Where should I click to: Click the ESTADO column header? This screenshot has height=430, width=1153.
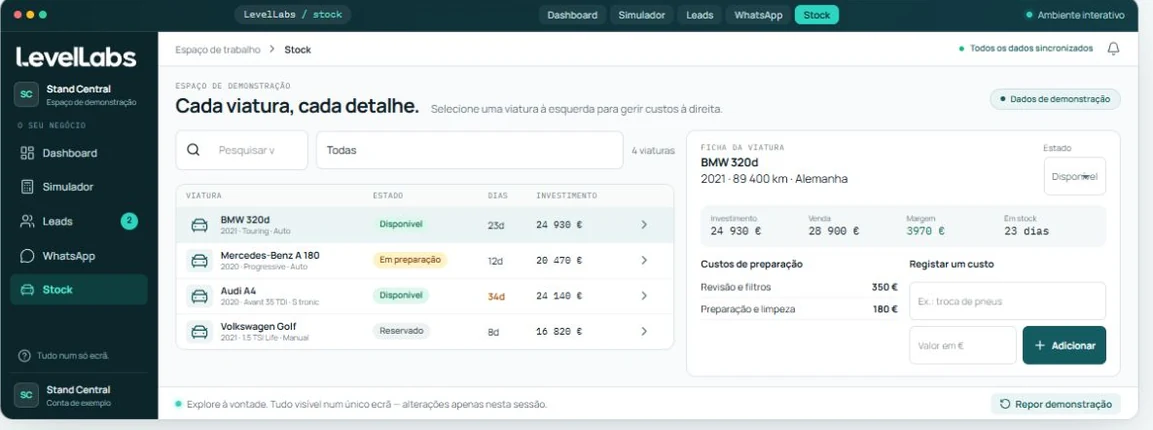[388, 196]
